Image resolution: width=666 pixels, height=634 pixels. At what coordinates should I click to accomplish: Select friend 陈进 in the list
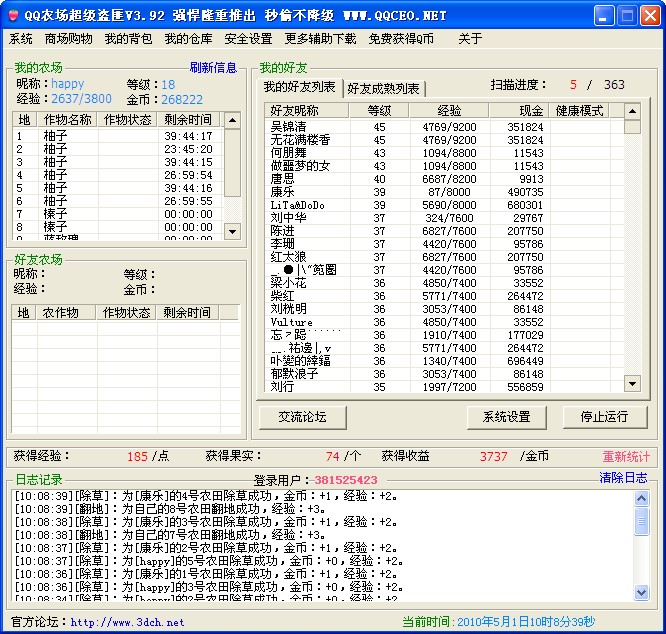444,231
